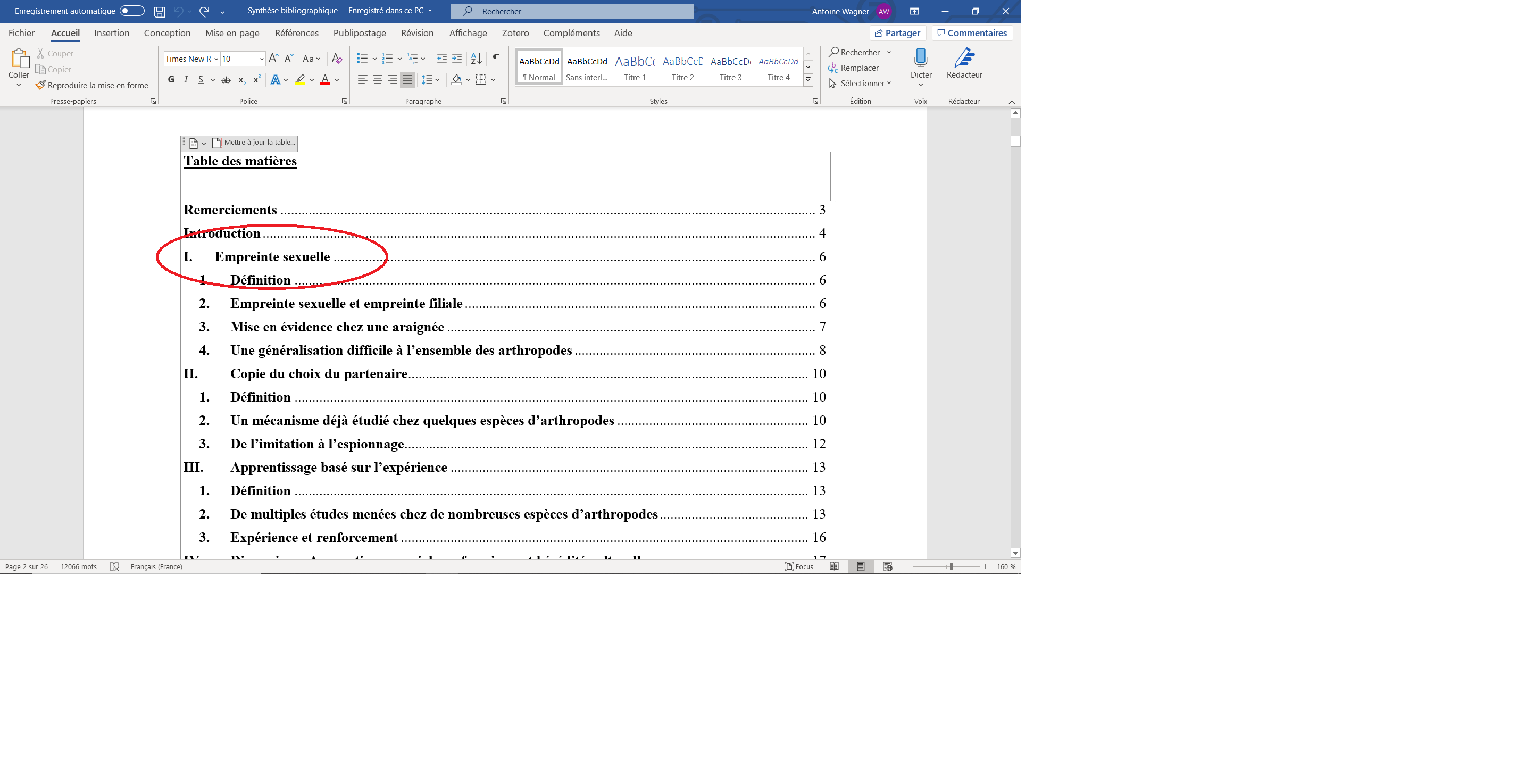
Task: Open Sélectionner dropdown
Action: tap(861, 84)
